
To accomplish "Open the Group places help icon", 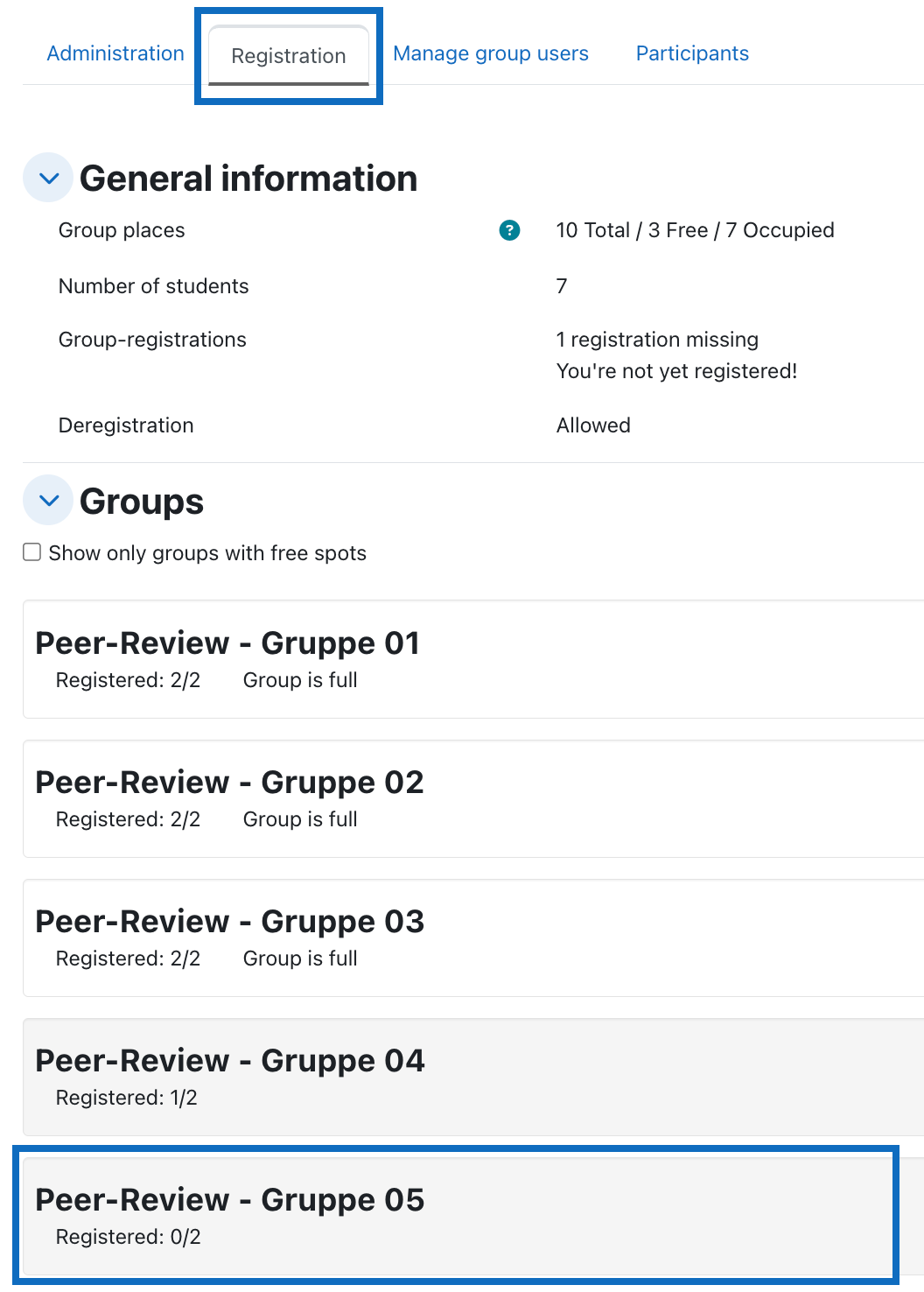I will coord(509,230).
